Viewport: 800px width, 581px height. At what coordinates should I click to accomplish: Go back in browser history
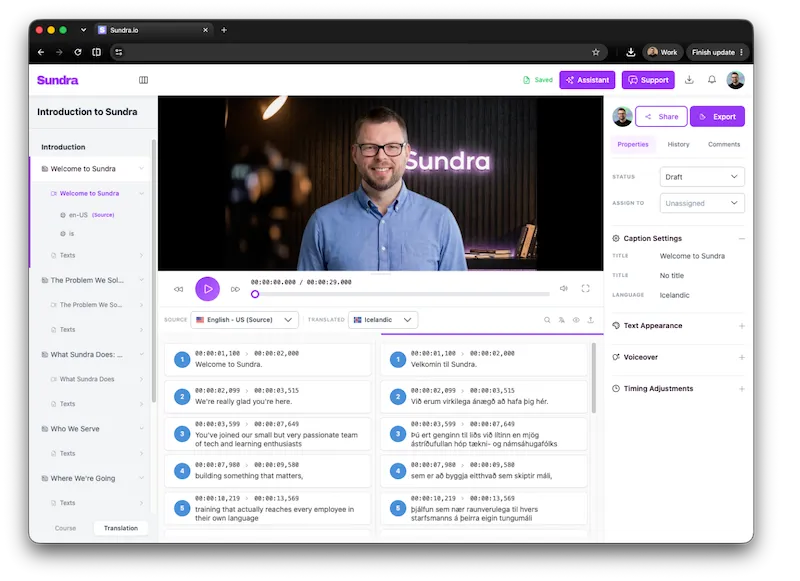click(x=41, y=52)
